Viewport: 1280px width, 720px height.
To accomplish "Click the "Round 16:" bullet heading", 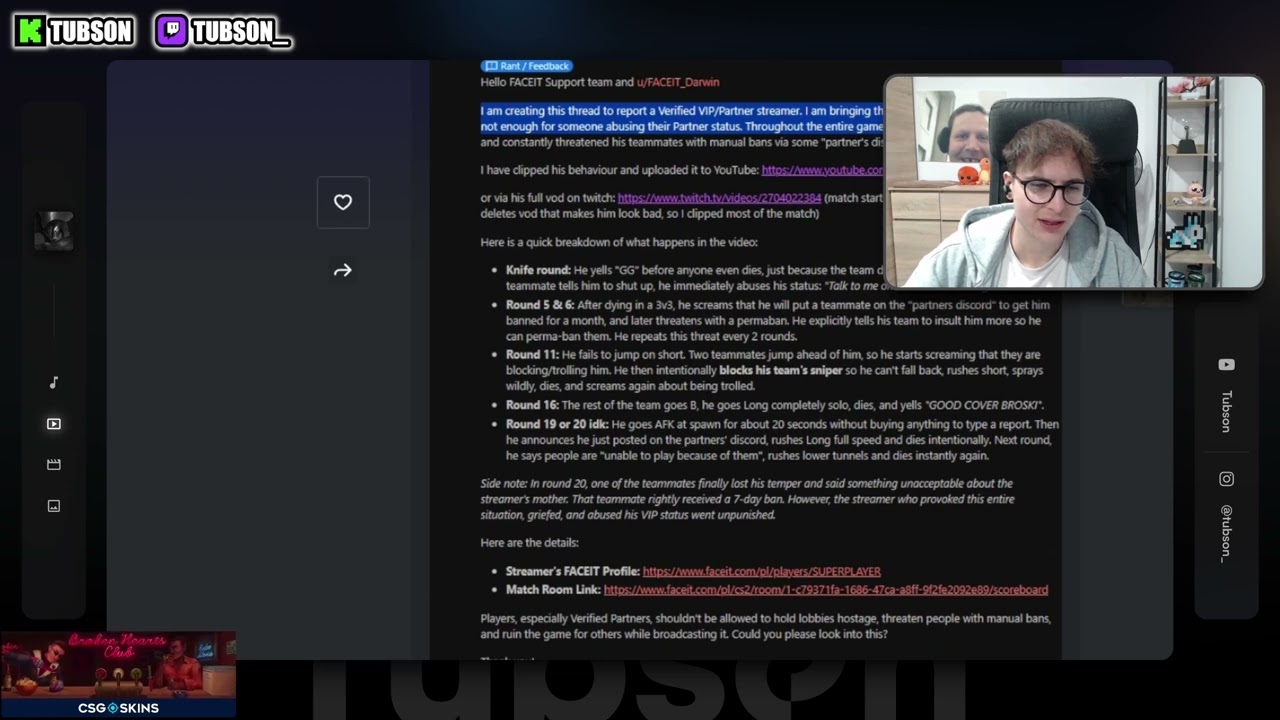I will point(532,405).
